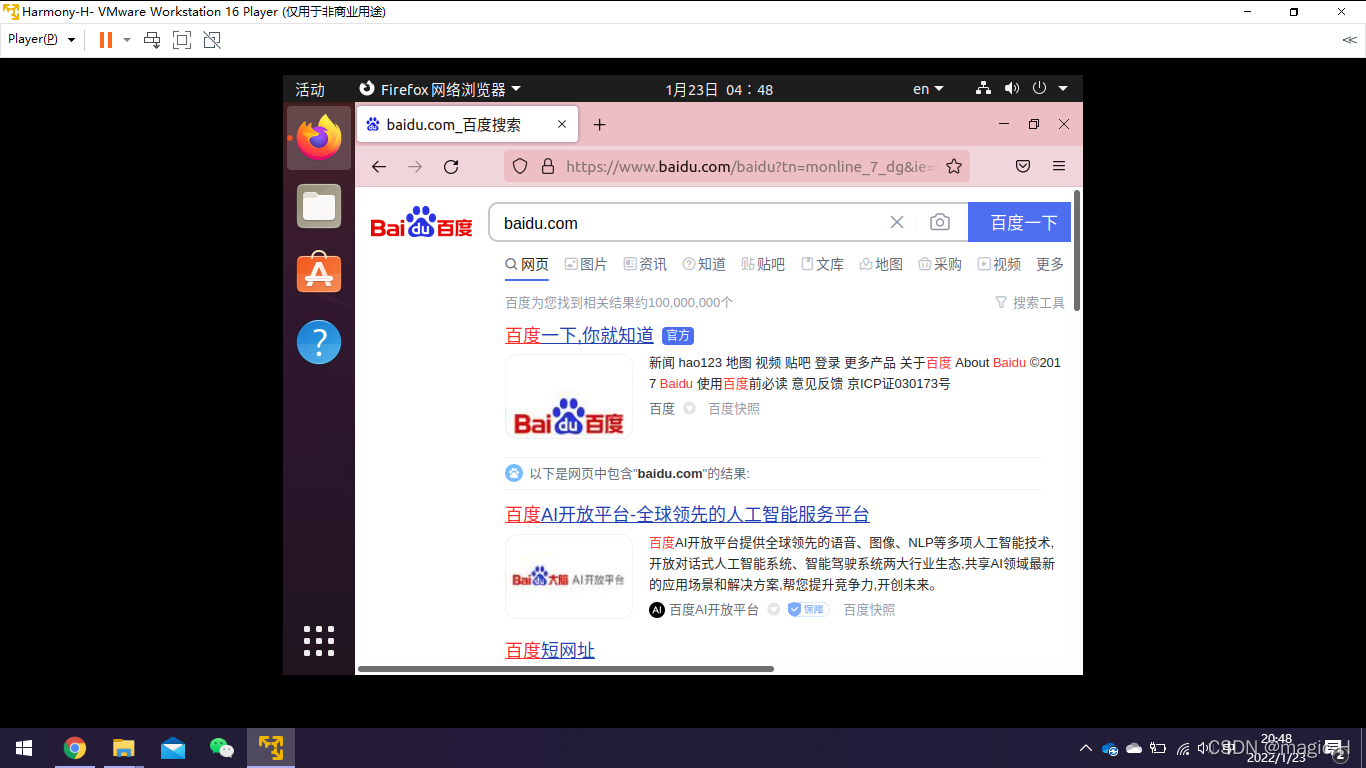This screenshot has height=768, width=1366.
Task: Open the Player menu
Action: [x=42, y=40]
